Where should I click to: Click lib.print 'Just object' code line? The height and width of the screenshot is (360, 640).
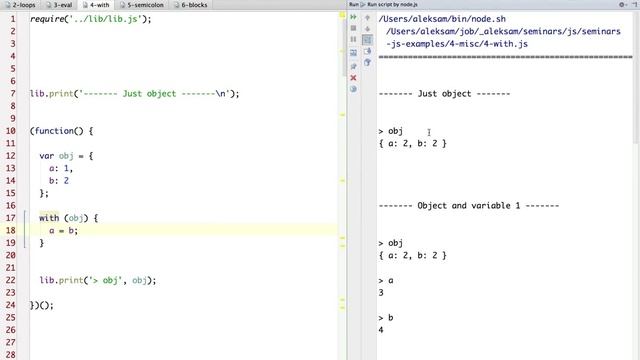(x=135, y=93)
